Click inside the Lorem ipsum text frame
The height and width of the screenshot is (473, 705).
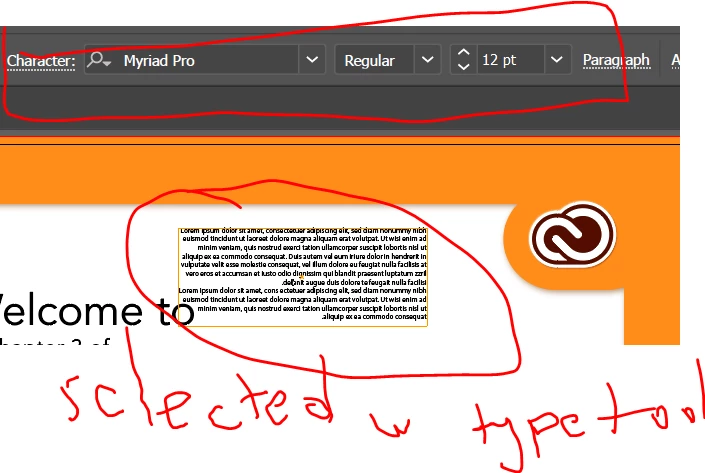pyautogui.click(x=303, y=277)
